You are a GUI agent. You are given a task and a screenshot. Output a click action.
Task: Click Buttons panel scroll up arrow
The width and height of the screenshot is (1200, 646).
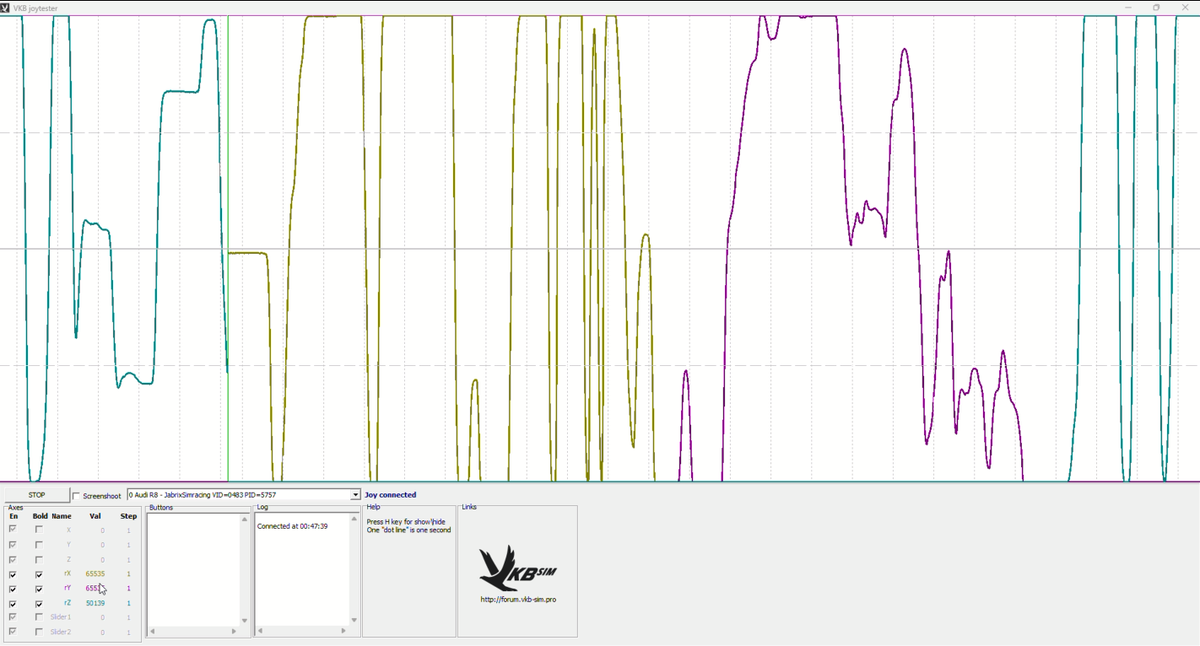click(x=246, y=518)
